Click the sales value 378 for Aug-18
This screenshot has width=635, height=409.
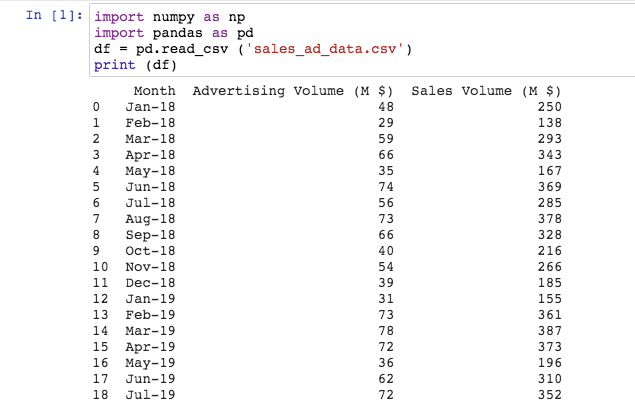click(549, 219)
